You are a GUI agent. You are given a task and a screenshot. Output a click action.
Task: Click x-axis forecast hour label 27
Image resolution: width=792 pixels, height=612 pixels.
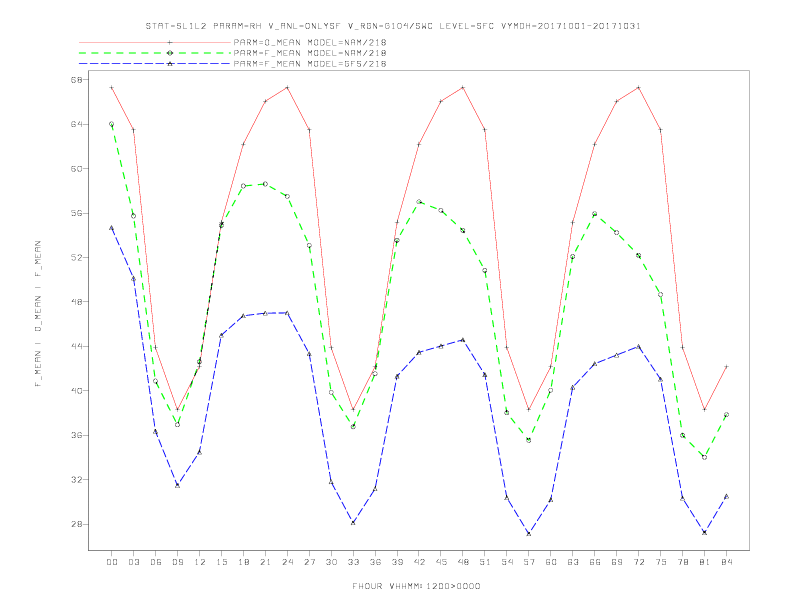click(x=309, y=562)
